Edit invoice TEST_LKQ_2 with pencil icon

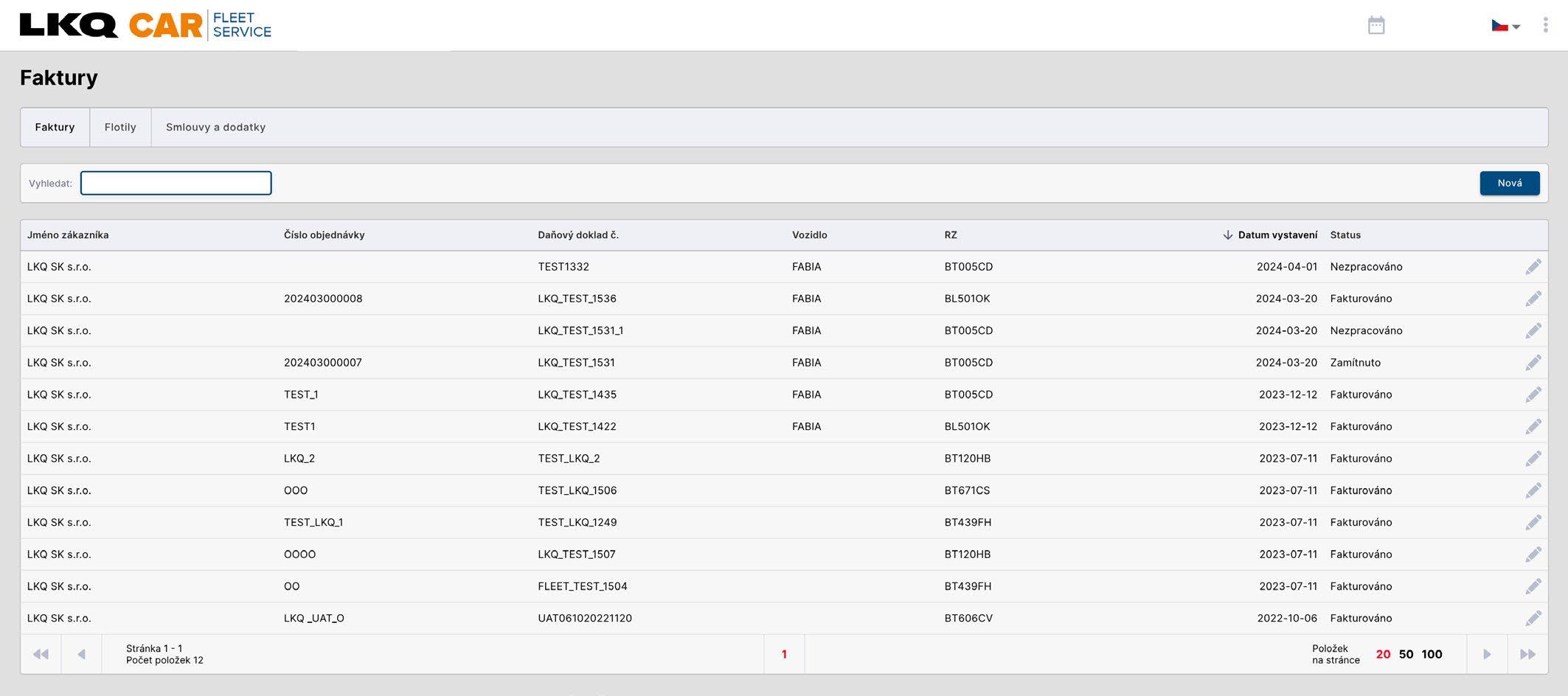point(1533,459)
